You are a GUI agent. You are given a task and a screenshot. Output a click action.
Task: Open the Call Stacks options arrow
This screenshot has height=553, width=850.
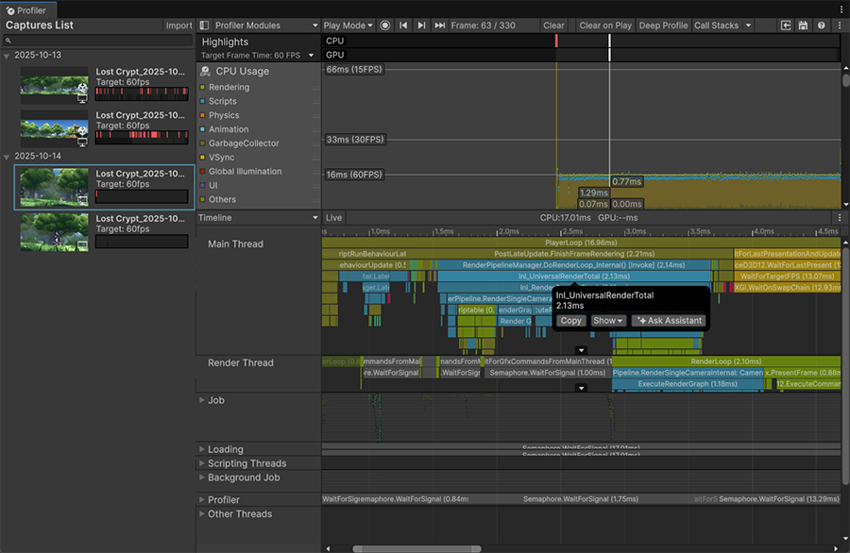tap(748, 25)
